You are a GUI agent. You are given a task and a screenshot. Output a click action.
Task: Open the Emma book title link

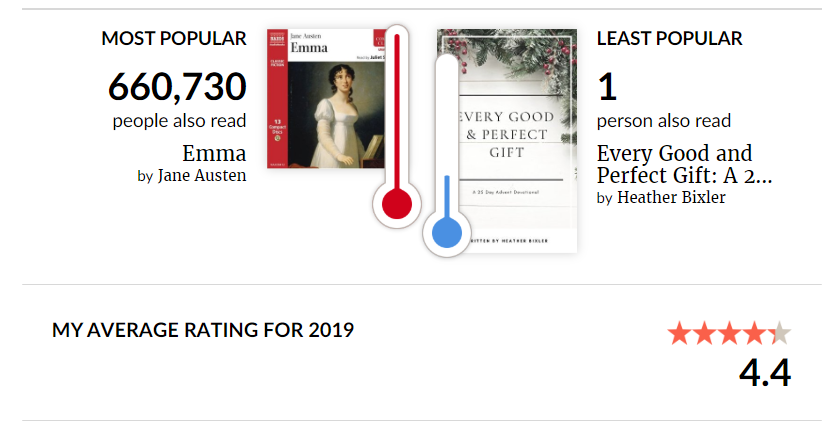tap(214, 154)
